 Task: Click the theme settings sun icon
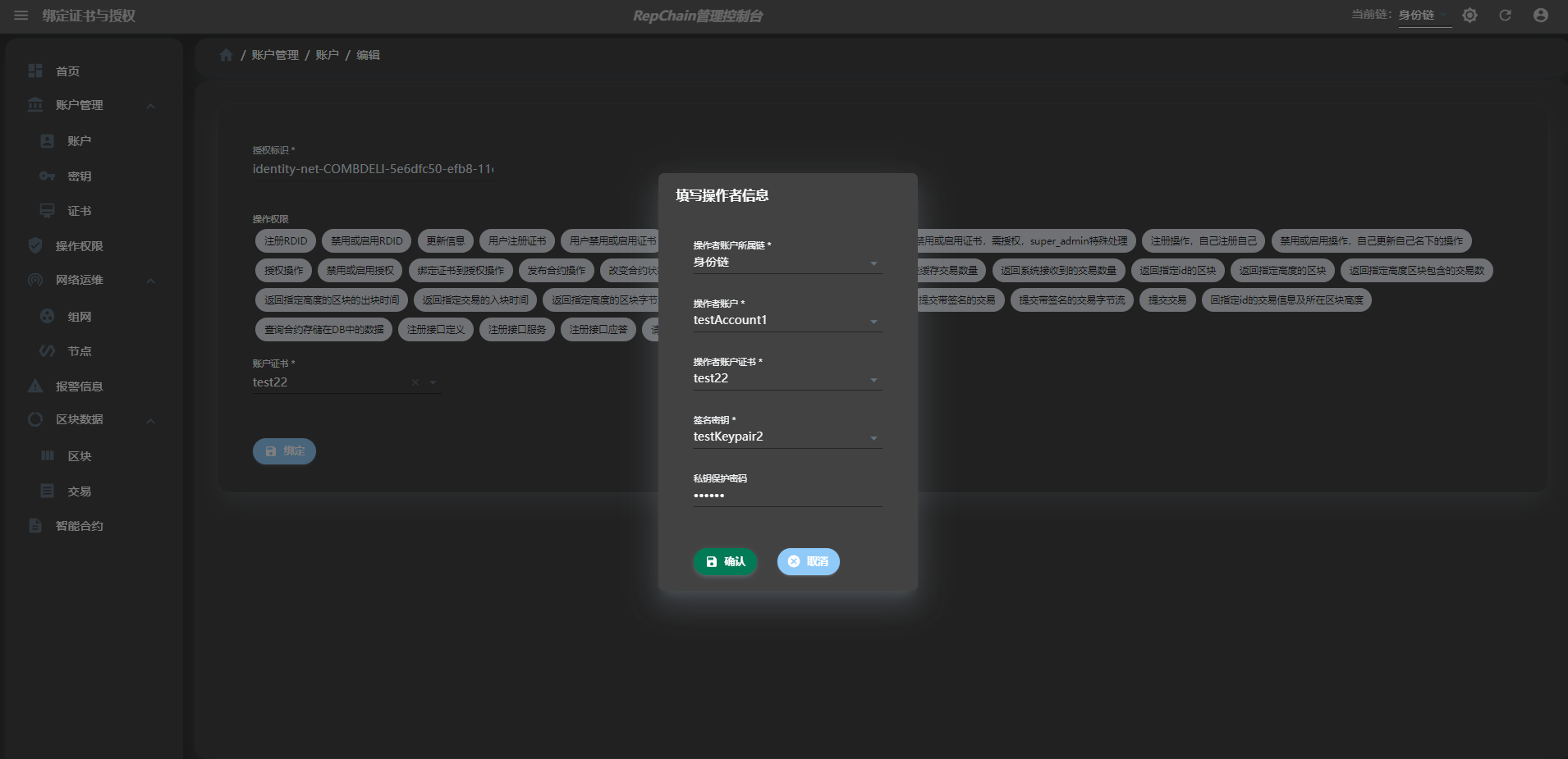point(1469,16)
